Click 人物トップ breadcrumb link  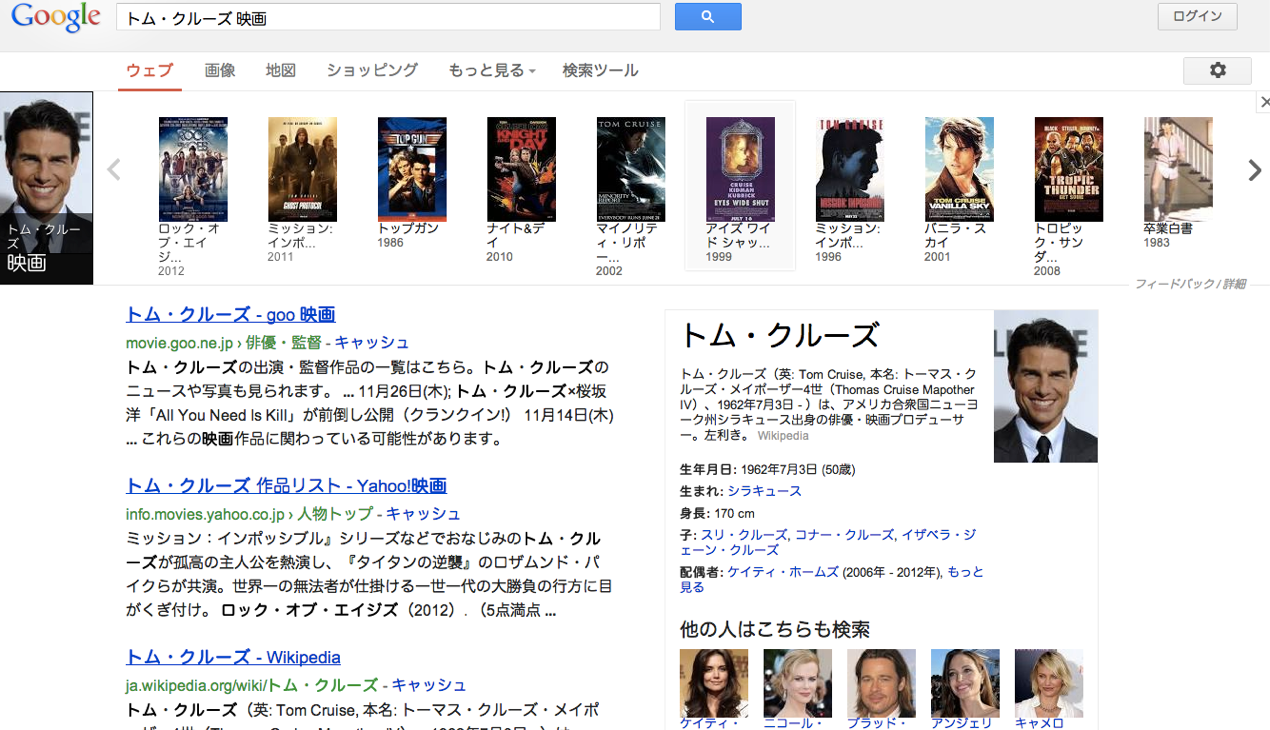pyautogui.click(x=335, y=513)
